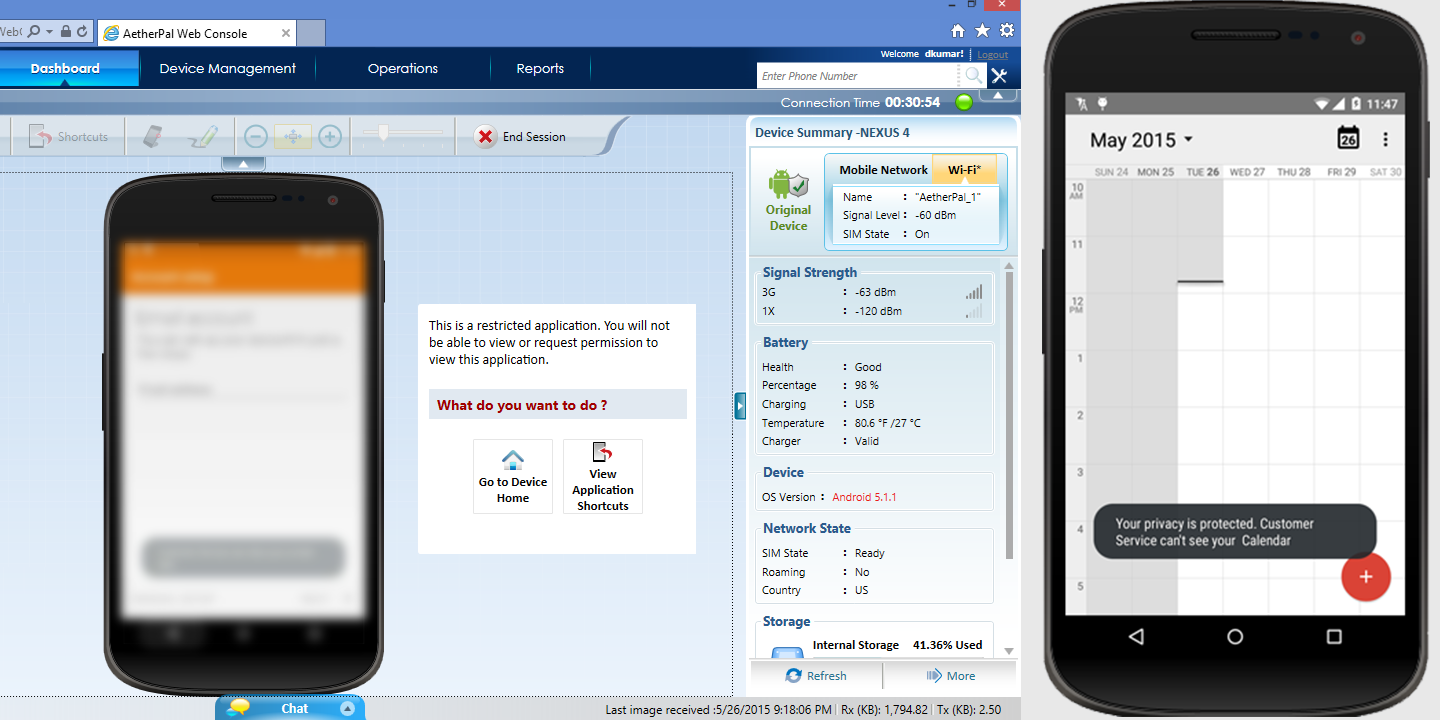Click the browser refresh icon

click(x=82, y=32)
